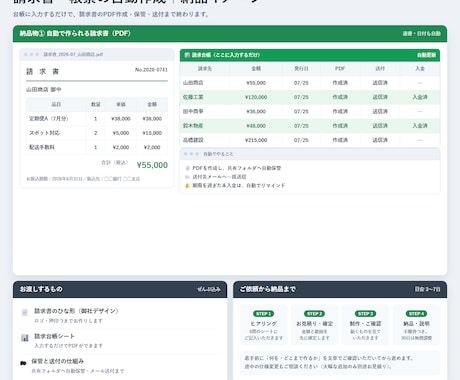Click the ¥48,000 amount for 鈴木物産
The height and width of the screenshot is (380, 460).
pos(256,126)
